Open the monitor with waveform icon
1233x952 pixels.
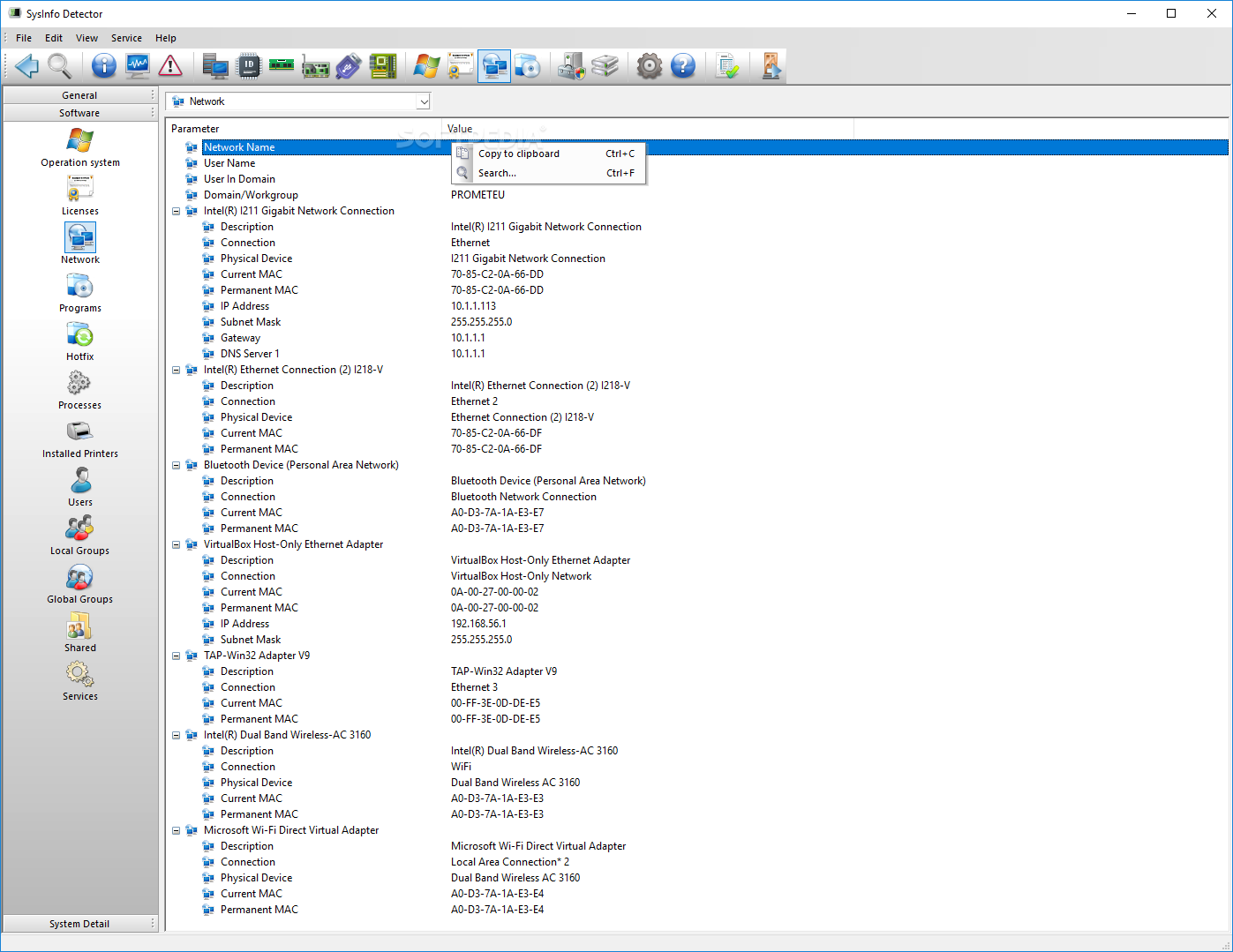[x=138, y=66]
